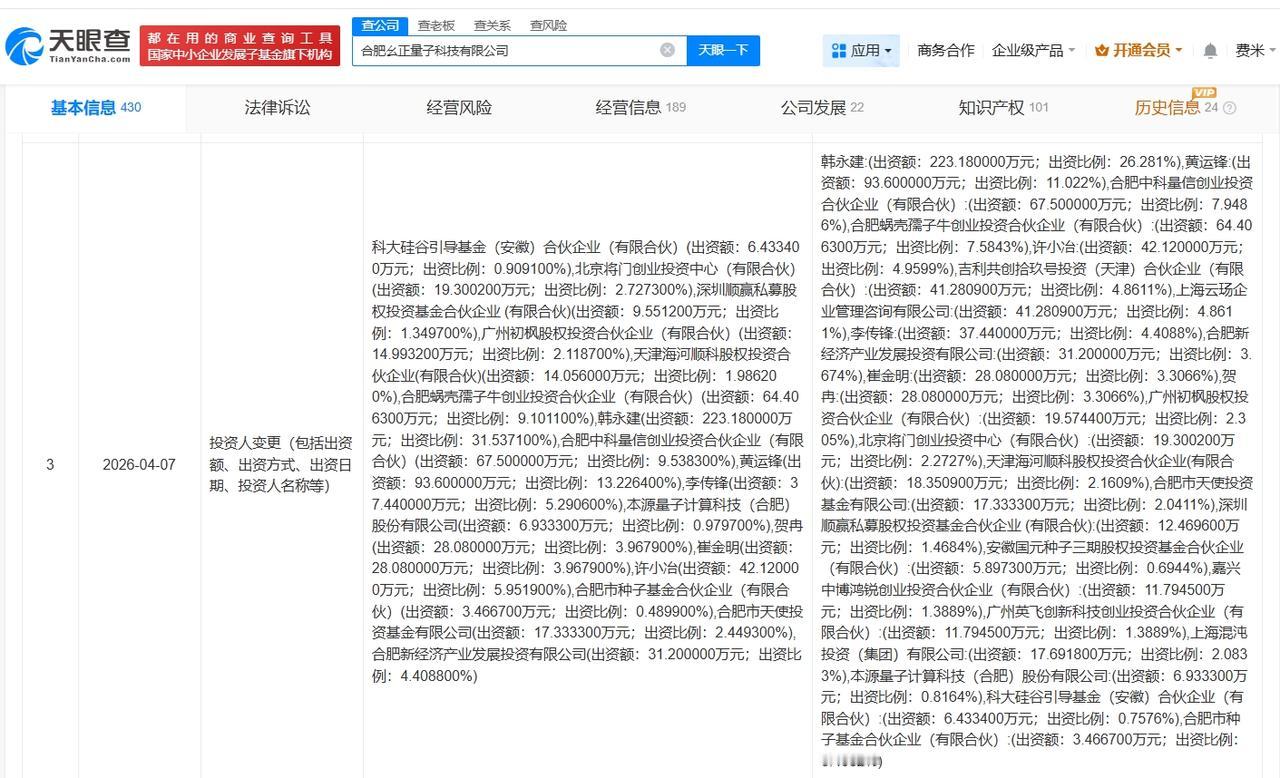The image size is (1280, 778).
Task: Click the 投资人变更 change-item cell
Action: [281, 465]
